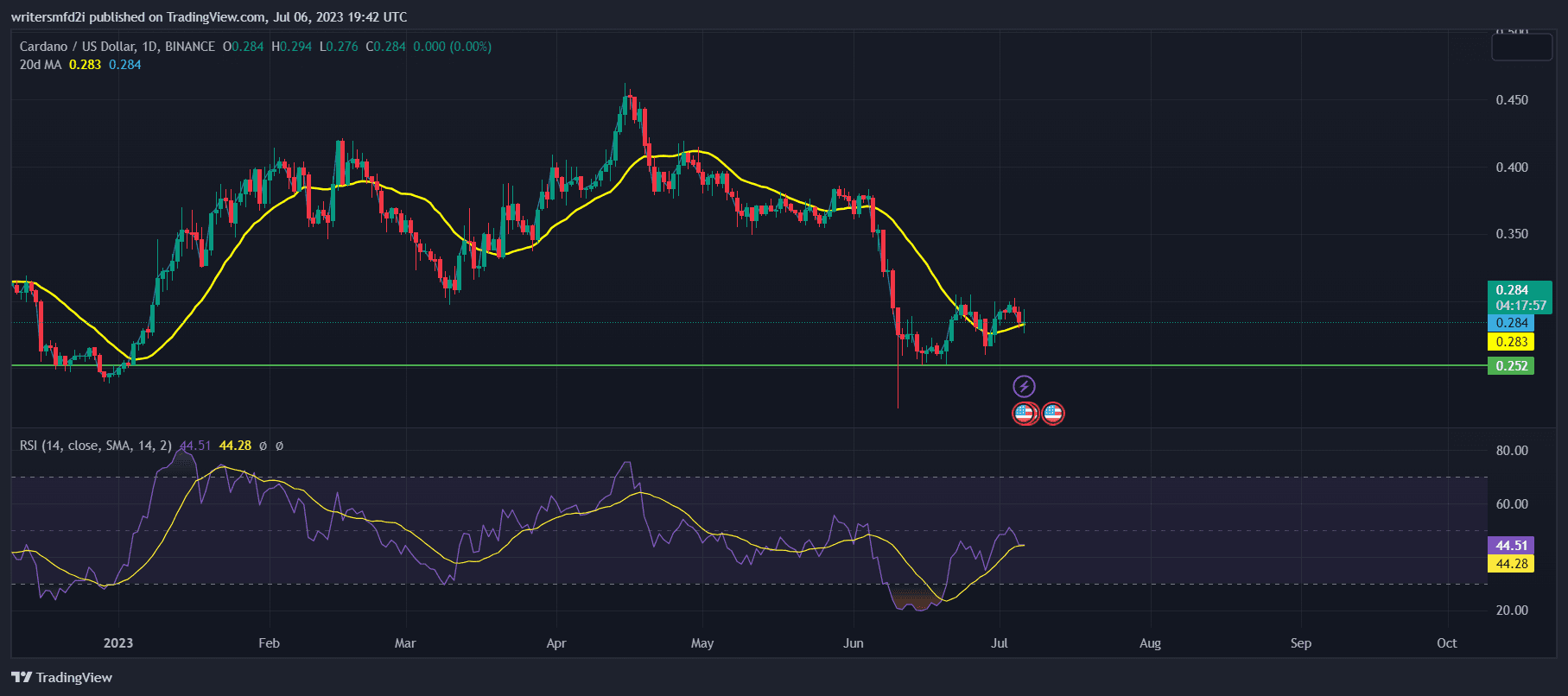Click the purple lightning bolt event icon
This screenshot has width=1568, height=696.
point(1024,386)
